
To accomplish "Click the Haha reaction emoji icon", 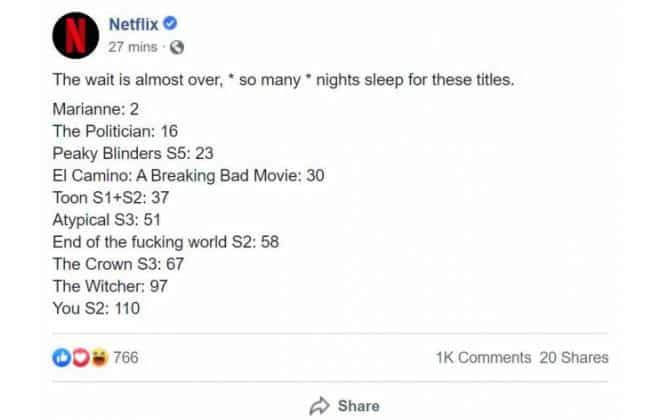I will (99, 358).
